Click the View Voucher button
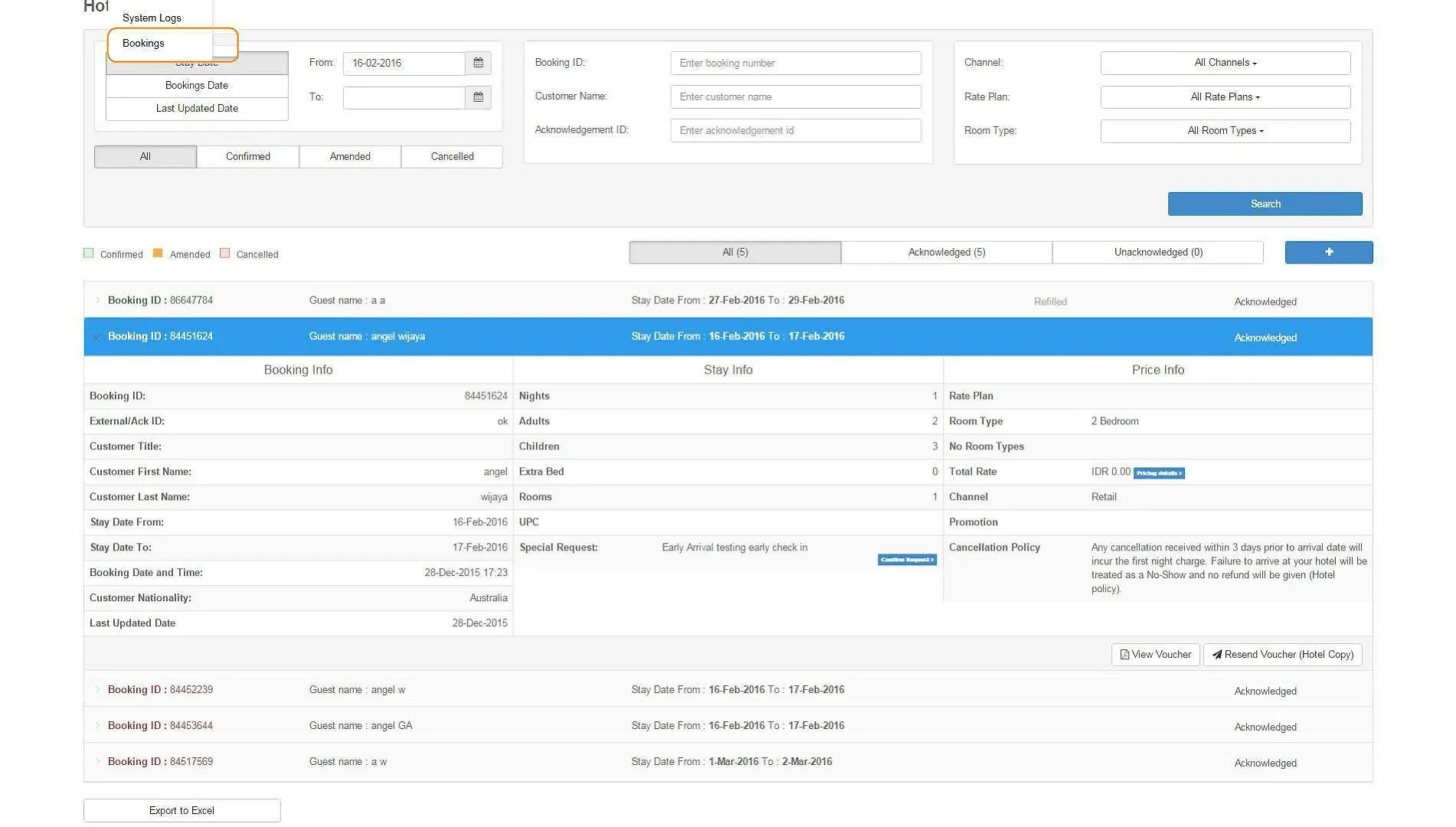Image resolution: width=1456 pixels, height=827 pixels. click(1155, 655)
